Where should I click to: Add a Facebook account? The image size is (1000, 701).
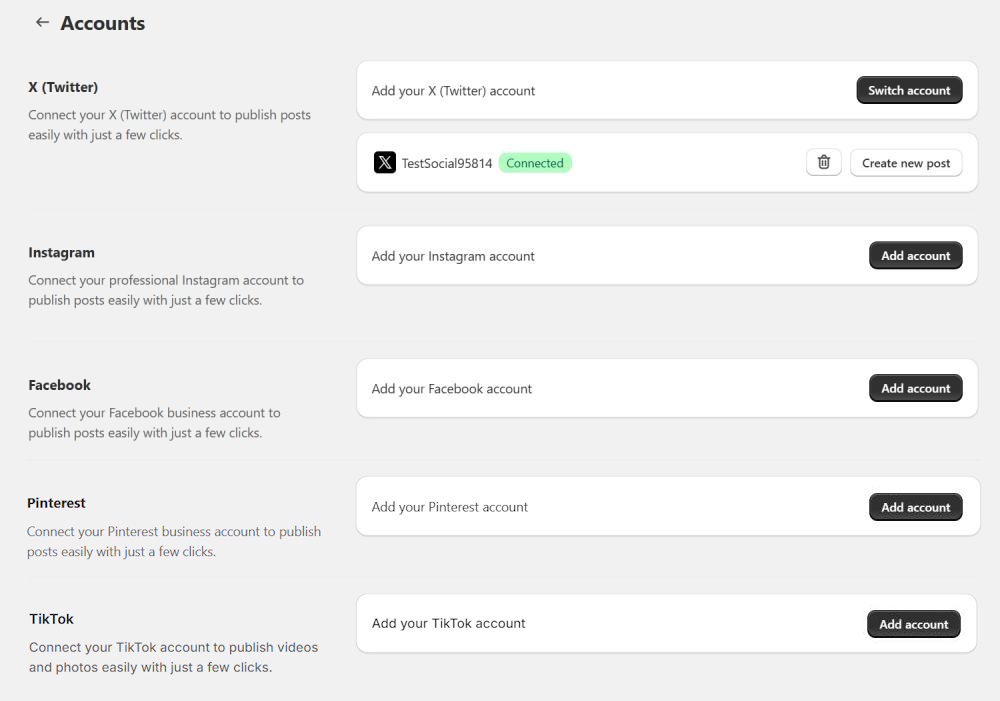(x=915, y=388)
